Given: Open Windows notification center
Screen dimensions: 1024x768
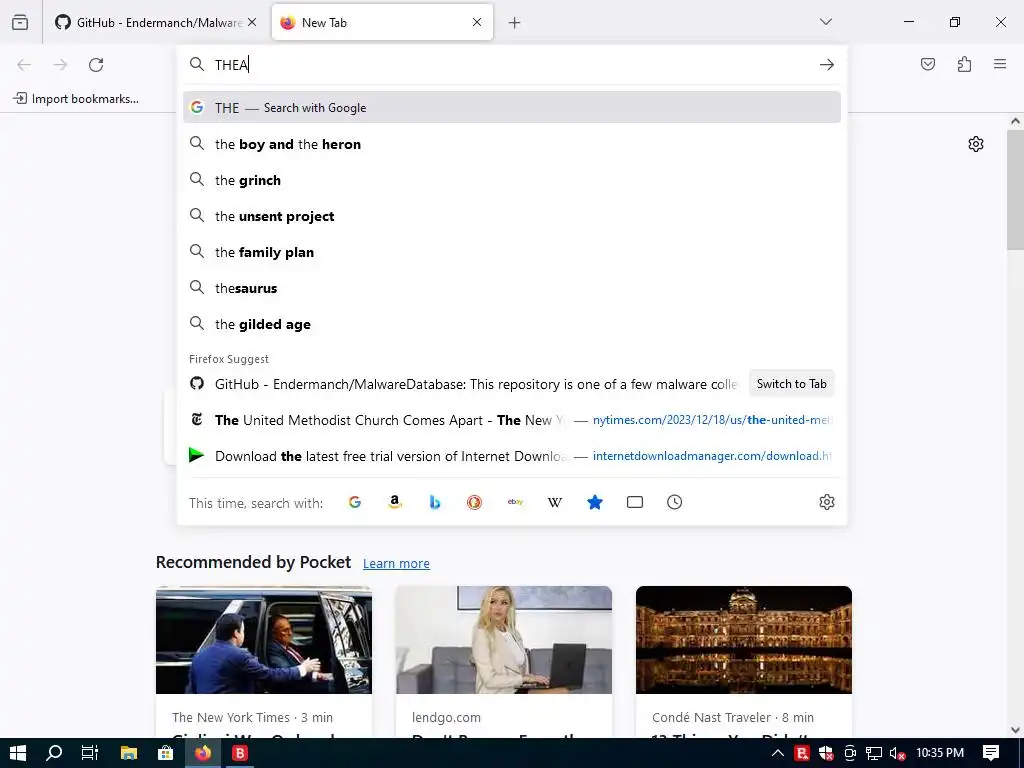Looking at the screenshot, I should click(x=991, y=753).
